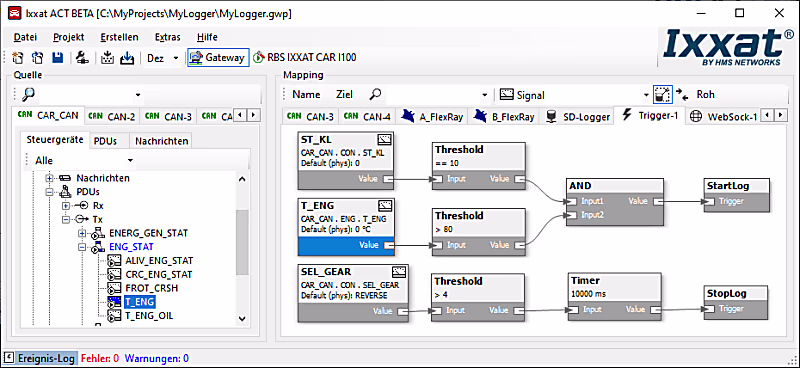Click the download-to-device arrow icon

point(127,58)
